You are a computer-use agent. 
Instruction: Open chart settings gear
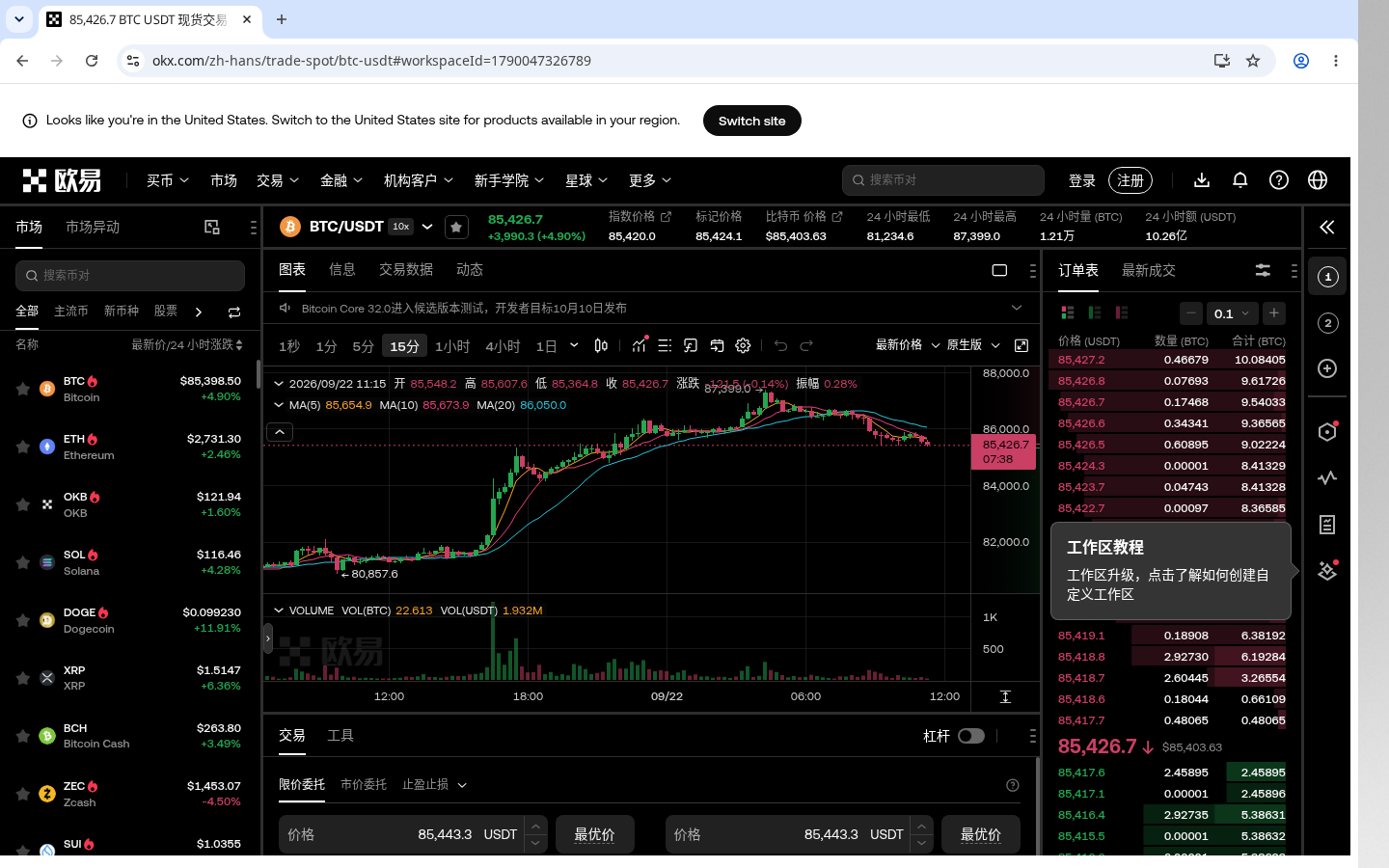[743, 345]
